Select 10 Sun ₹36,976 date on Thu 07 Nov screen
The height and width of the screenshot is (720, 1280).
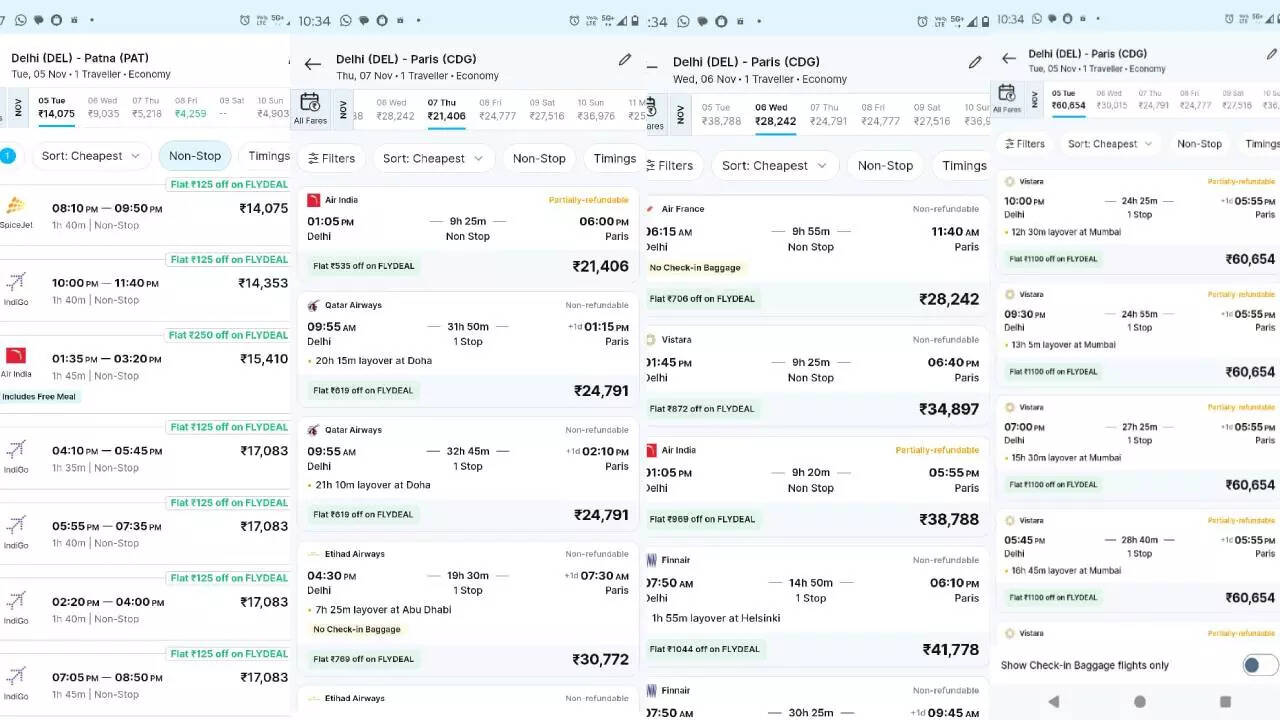pos(595,109)
